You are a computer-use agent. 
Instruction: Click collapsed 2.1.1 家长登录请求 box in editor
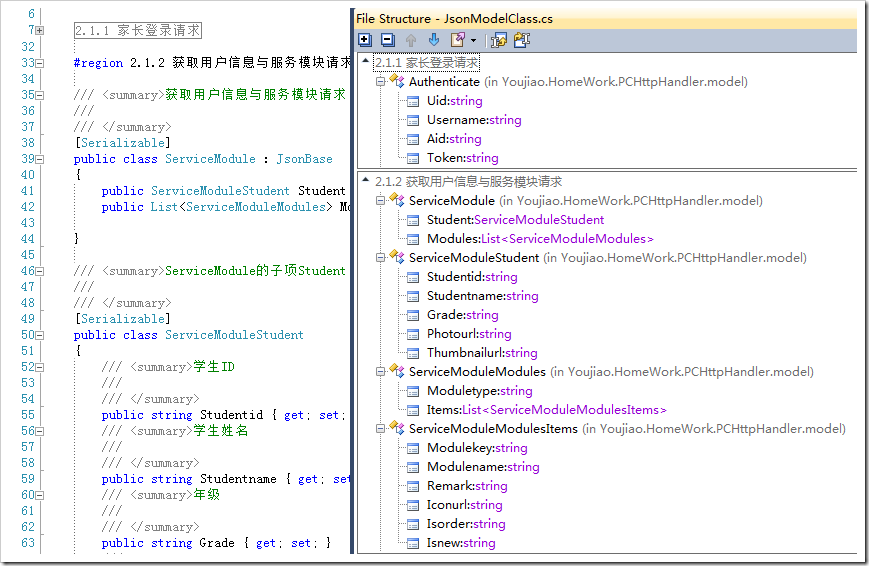(x=137, y=30)
